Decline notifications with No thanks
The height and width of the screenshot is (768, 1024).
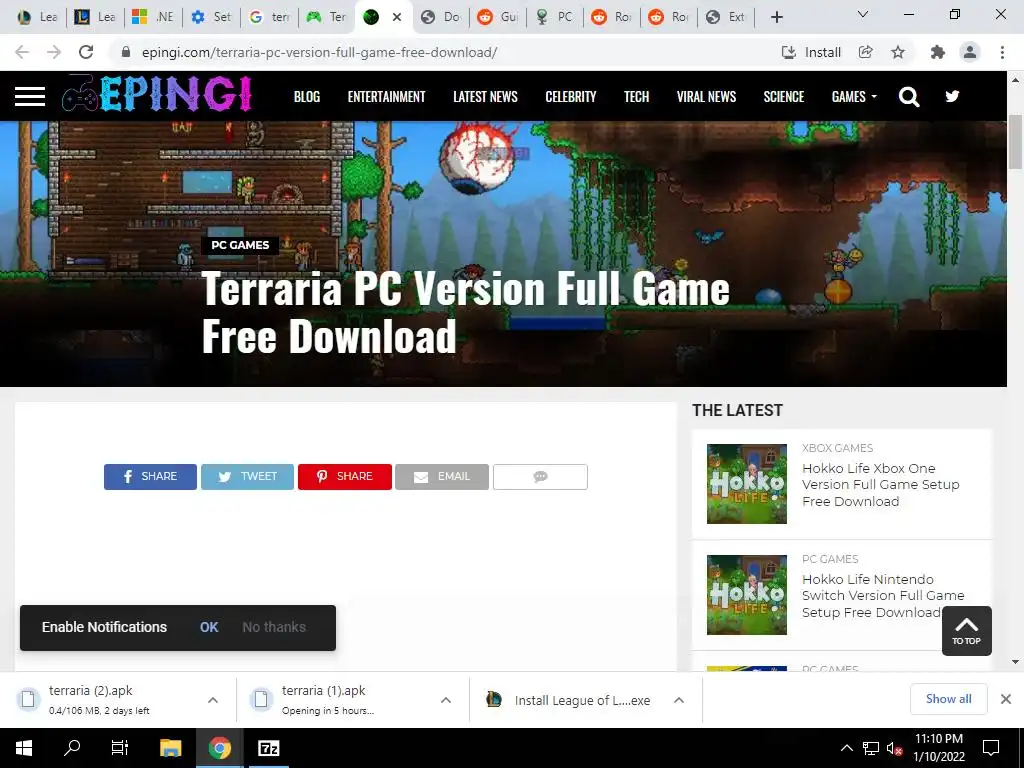pos(274,627)
